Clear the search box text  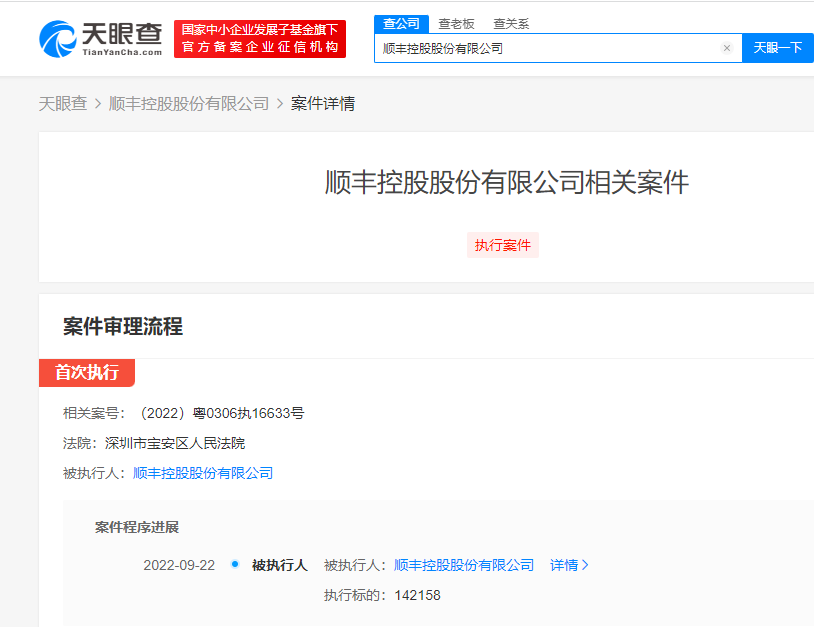click(726, 48)
